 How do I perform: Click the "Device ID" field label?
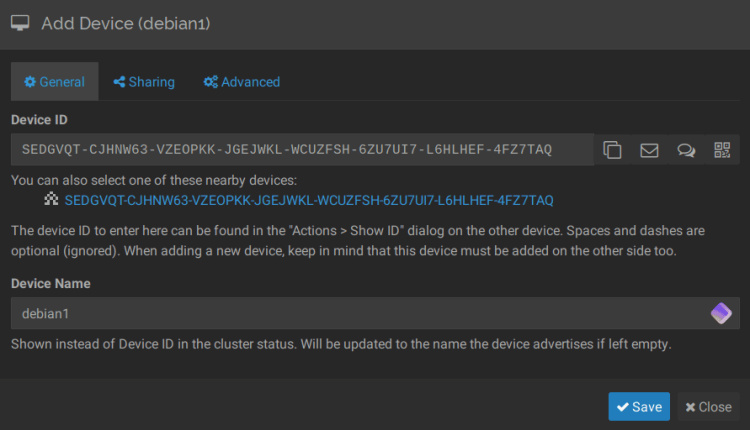(x=39, y=120)
